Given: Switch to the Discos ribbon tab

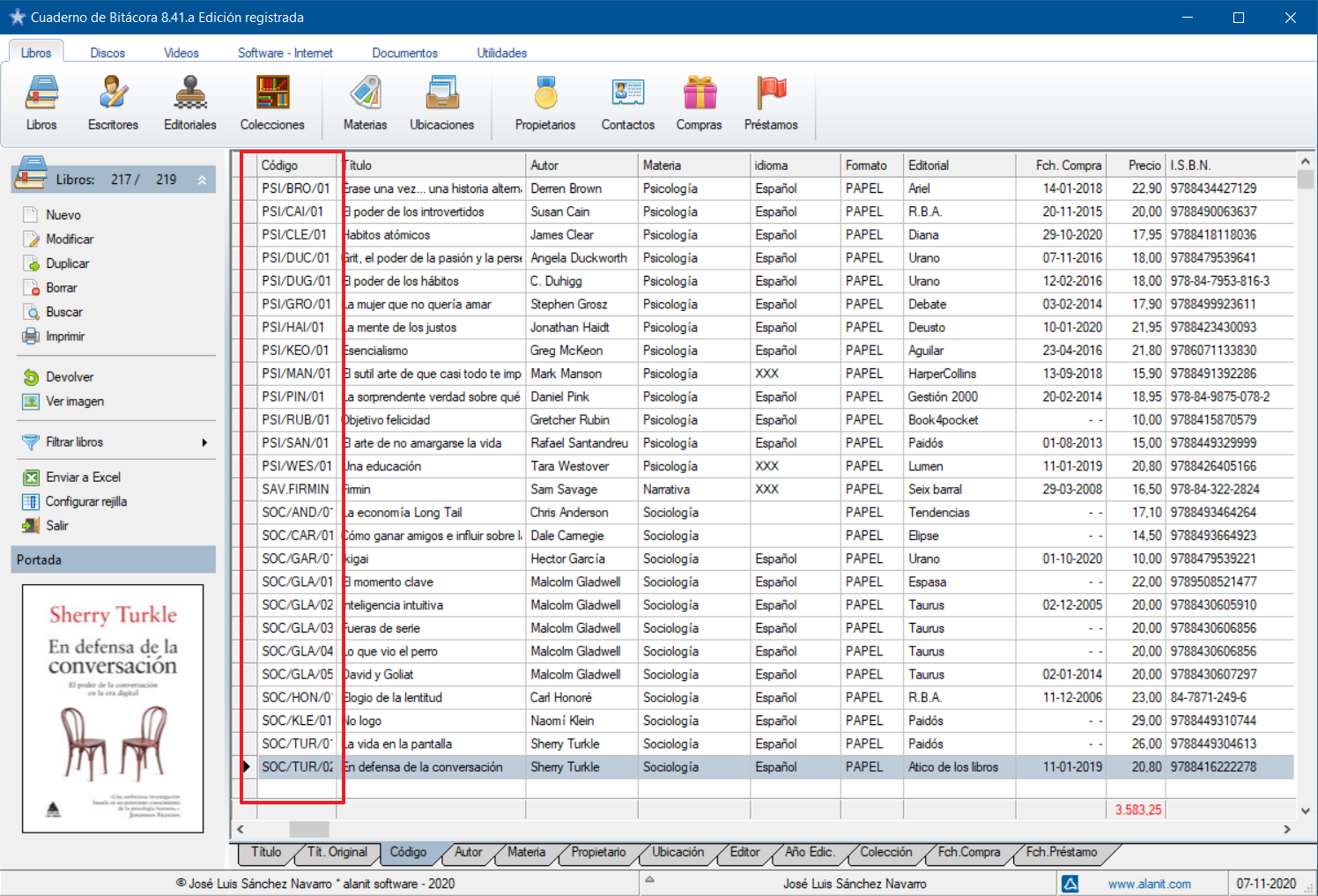Looking at the screenshot, I should tap(107, 53).
